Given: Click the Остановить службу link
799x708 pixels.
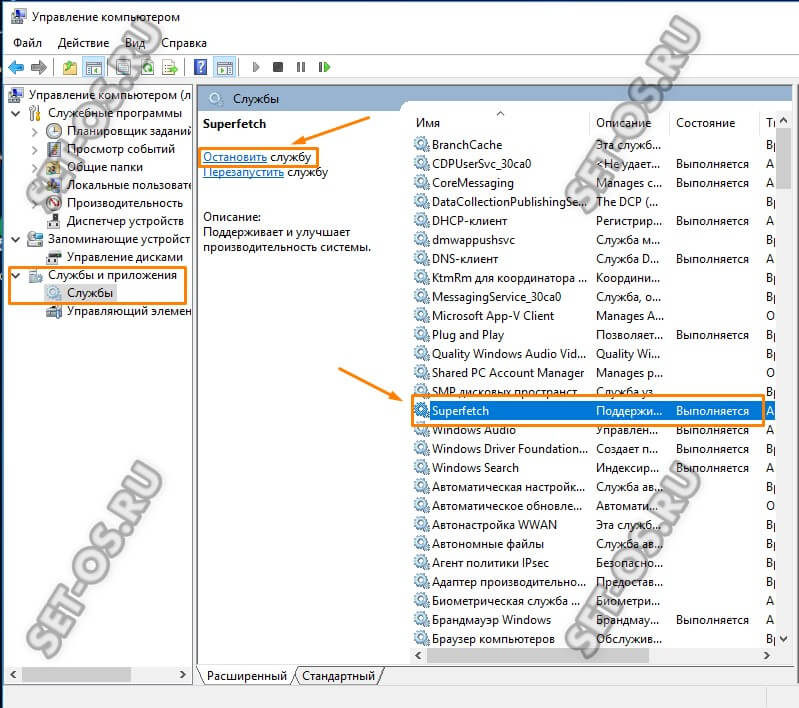Looking at the screenshot, I should tap(235, 156).
